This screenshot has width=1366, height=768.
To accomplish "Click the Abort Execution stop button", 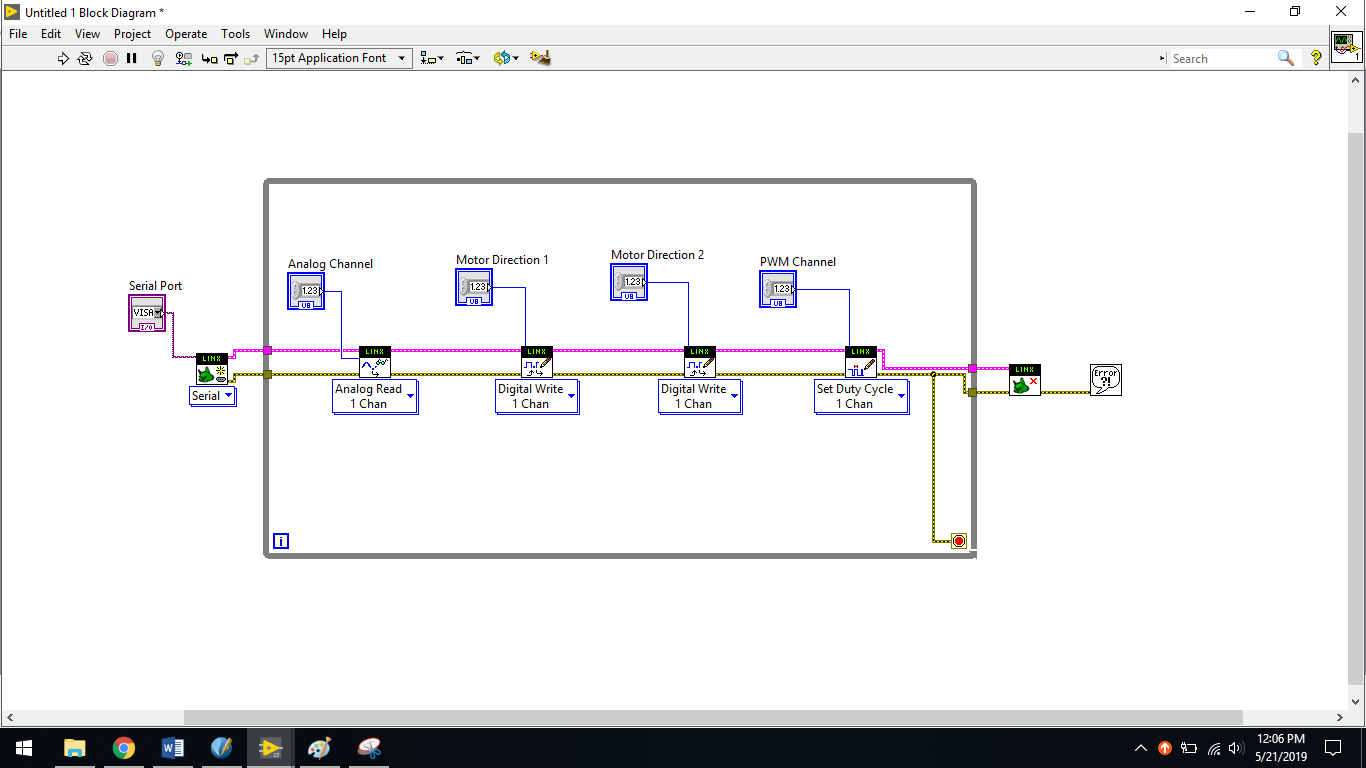I will [110, 58].
